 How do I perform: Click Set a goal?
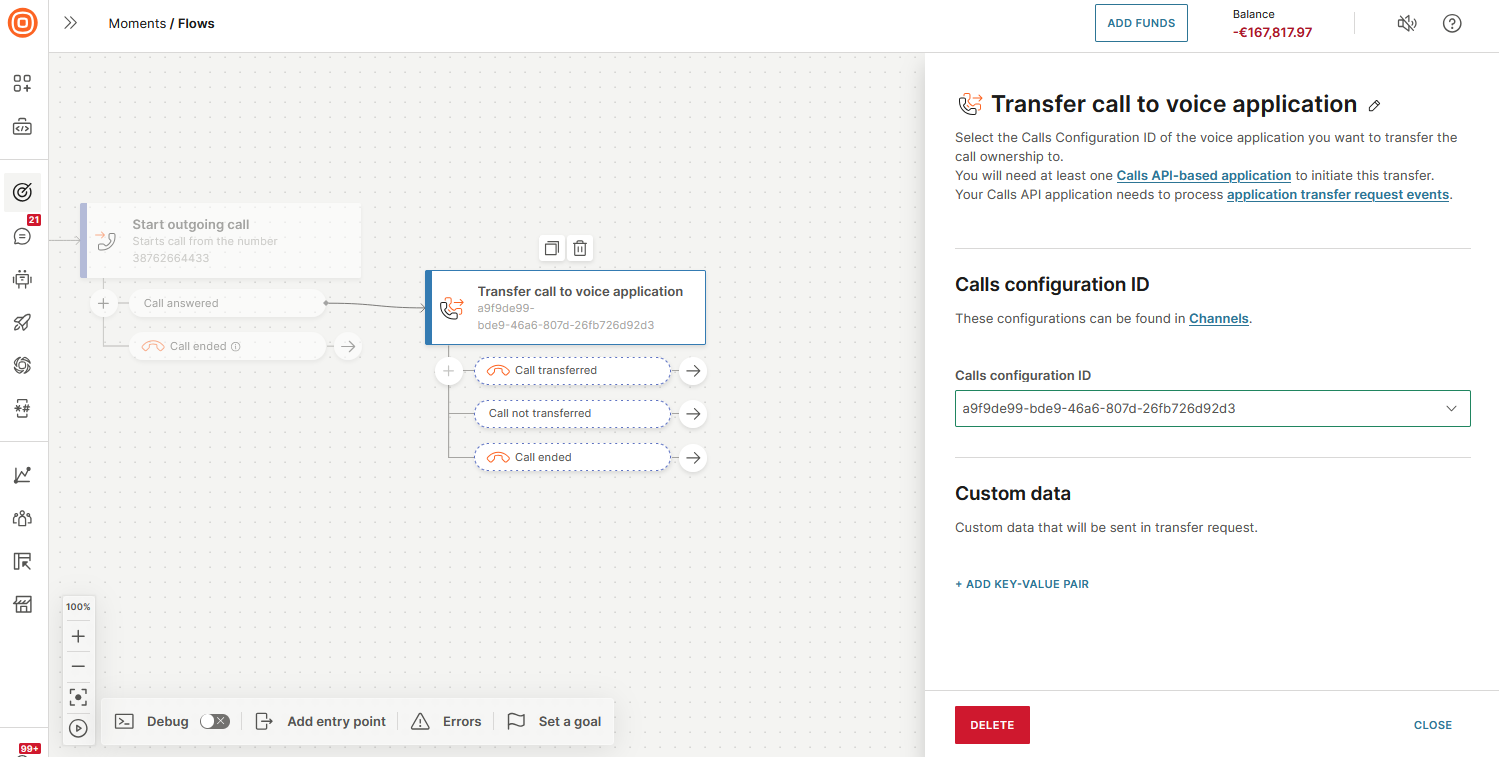coord(554,722)
